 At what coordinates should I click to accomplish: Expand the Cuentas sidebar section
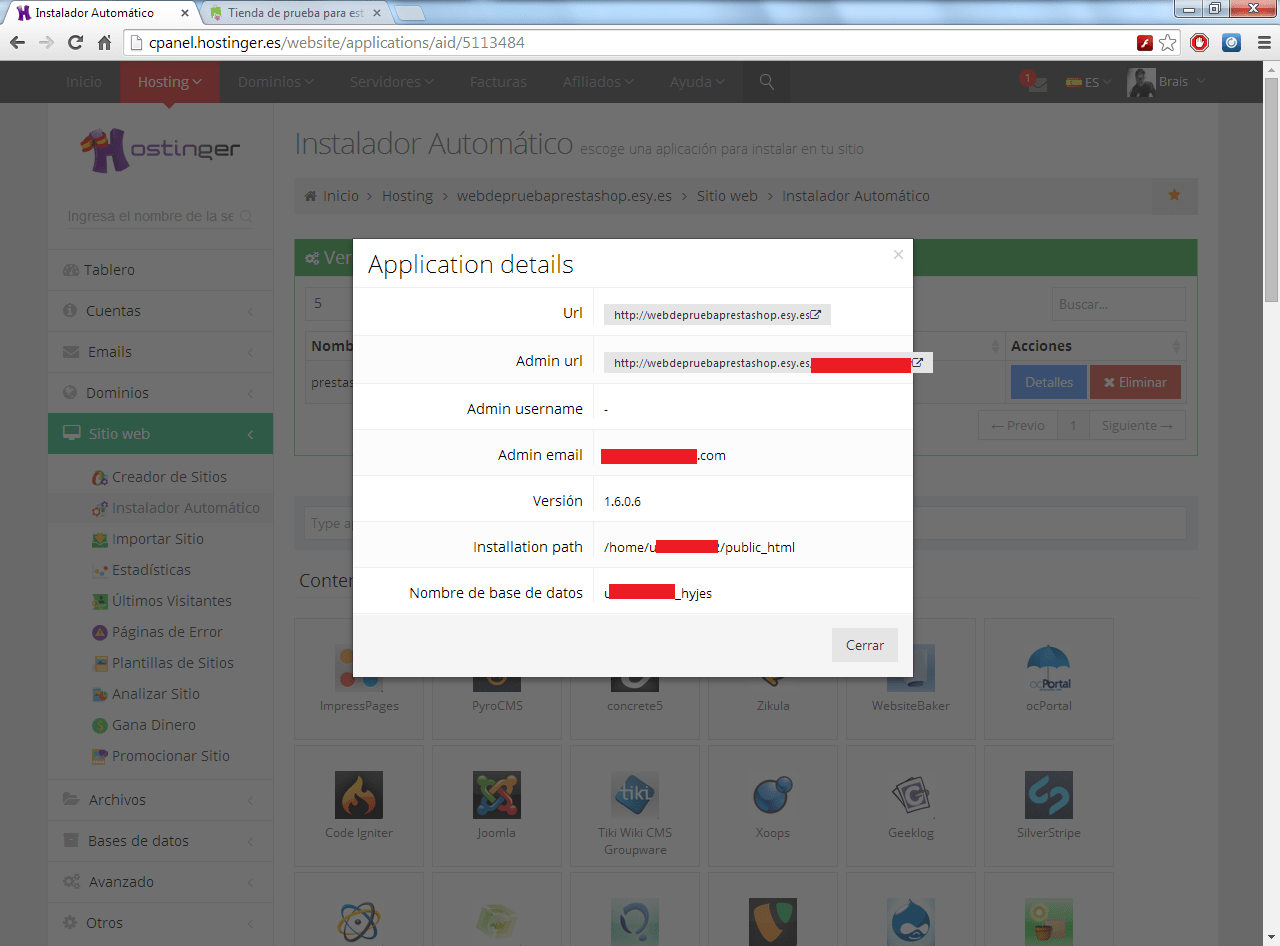click(x=160, y=311)
